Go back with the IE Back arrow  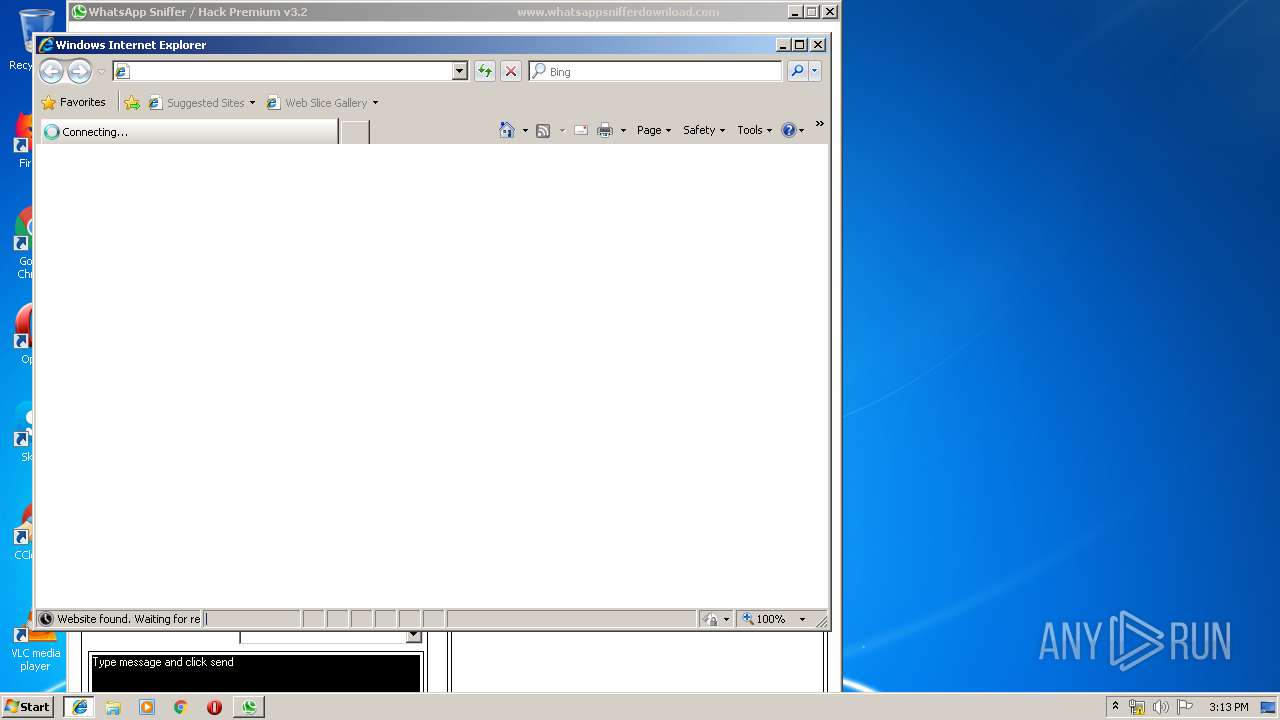click(x=51, y=71)
